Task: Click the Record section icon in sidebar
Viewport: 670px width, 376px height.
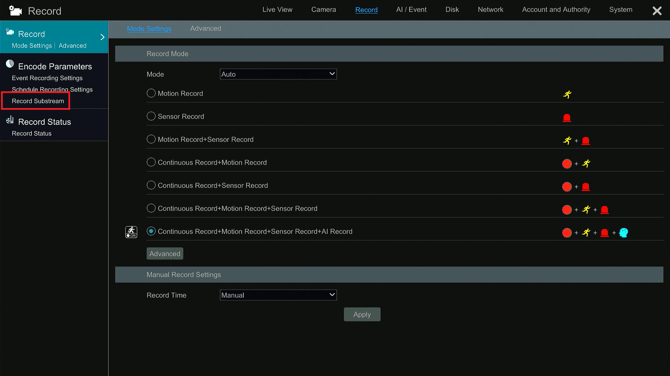Action: (x=10, y=32)
